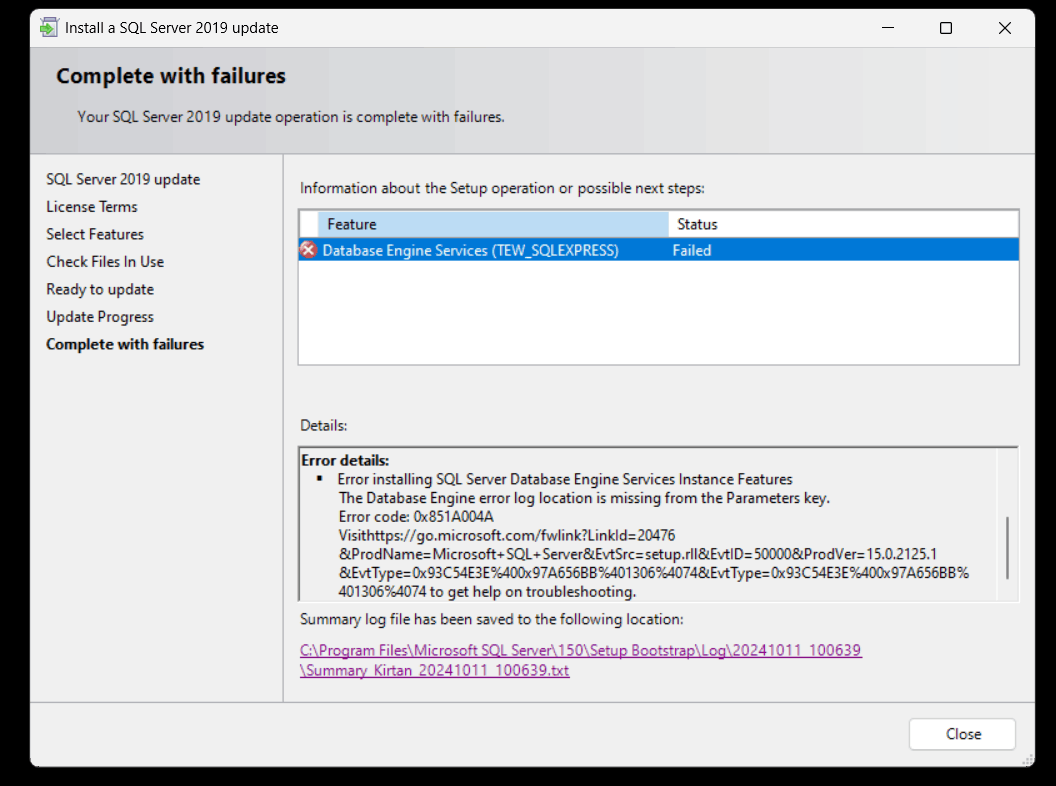This screenshot has height=786, width=1056.
Task: Click the minimize window icon
Action: [886, 28]
